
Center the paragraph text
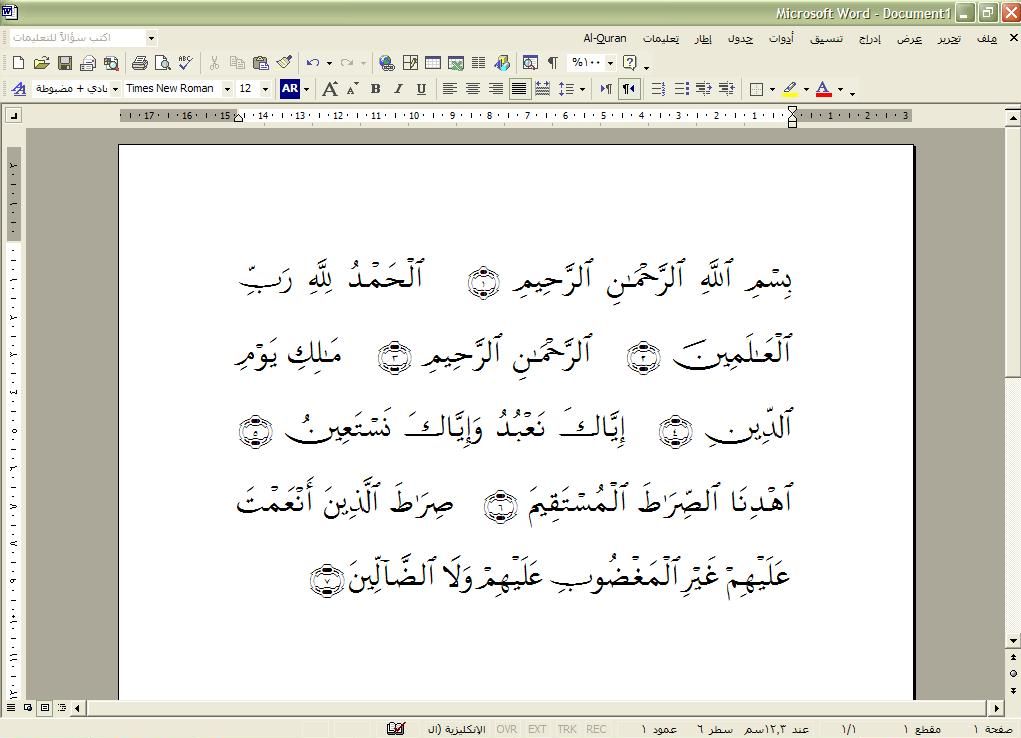tap(473, 89)
